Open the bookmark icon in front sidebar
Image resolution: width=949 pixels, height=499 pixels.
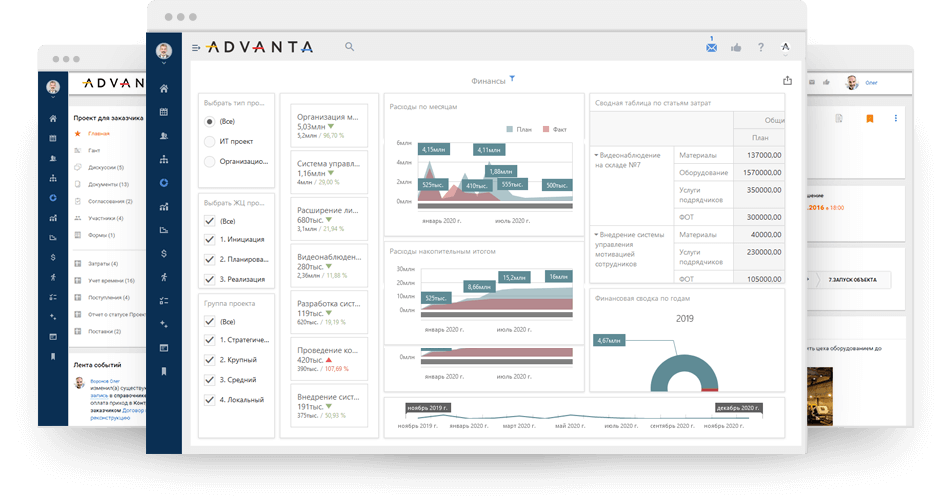[163, 371]
